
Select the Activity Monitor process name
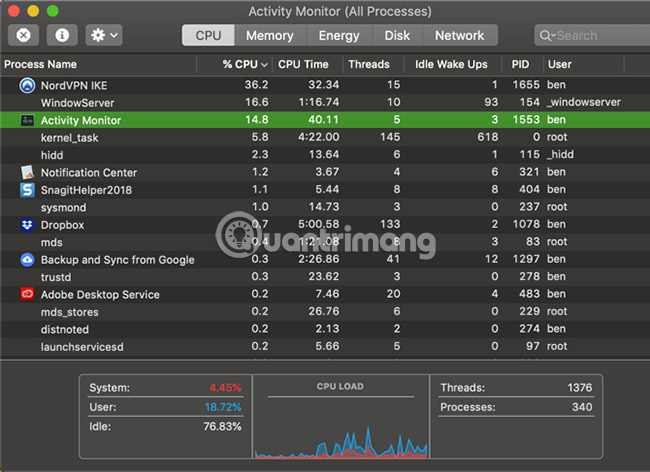point(81,120)
